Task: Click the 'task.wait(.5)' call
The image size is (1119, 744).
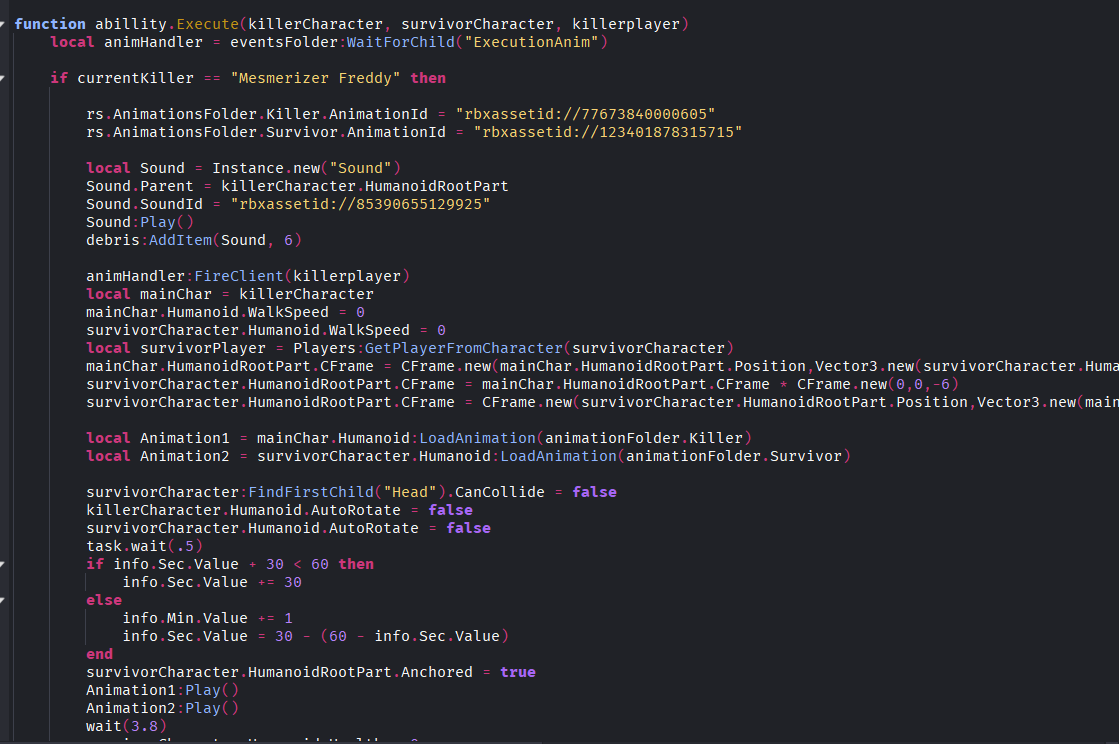Action: coord(145,546)
